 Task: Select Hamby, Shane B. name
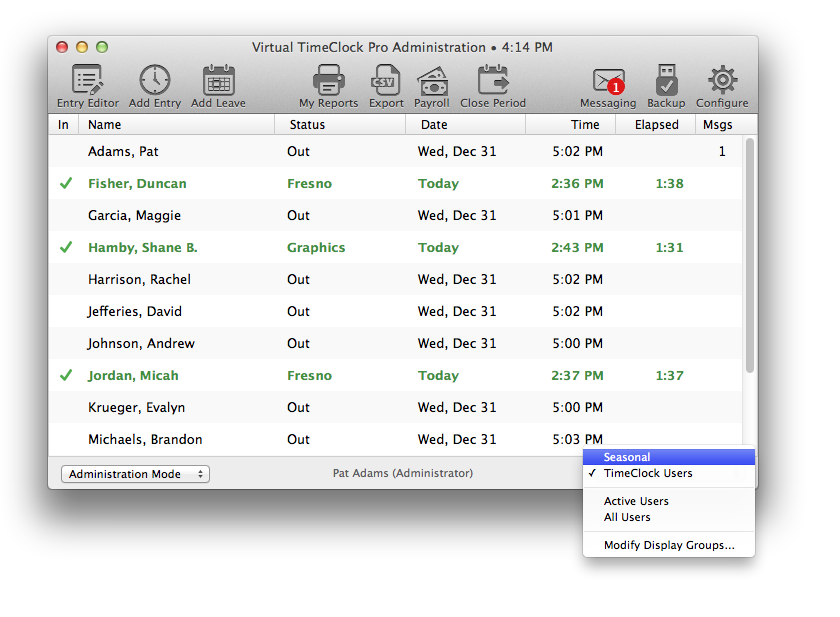click(143, 247)
